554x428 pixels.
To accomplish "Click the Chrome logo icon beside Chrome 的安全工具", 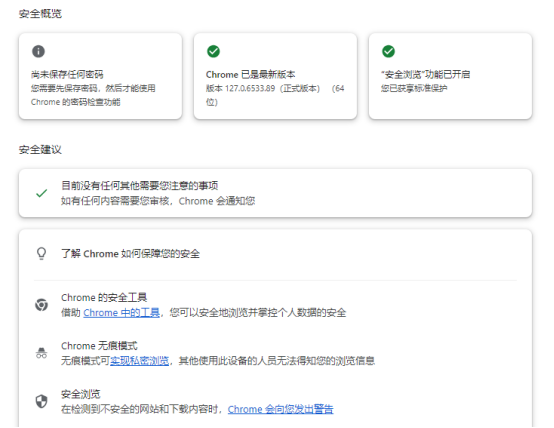I will 42,305.
